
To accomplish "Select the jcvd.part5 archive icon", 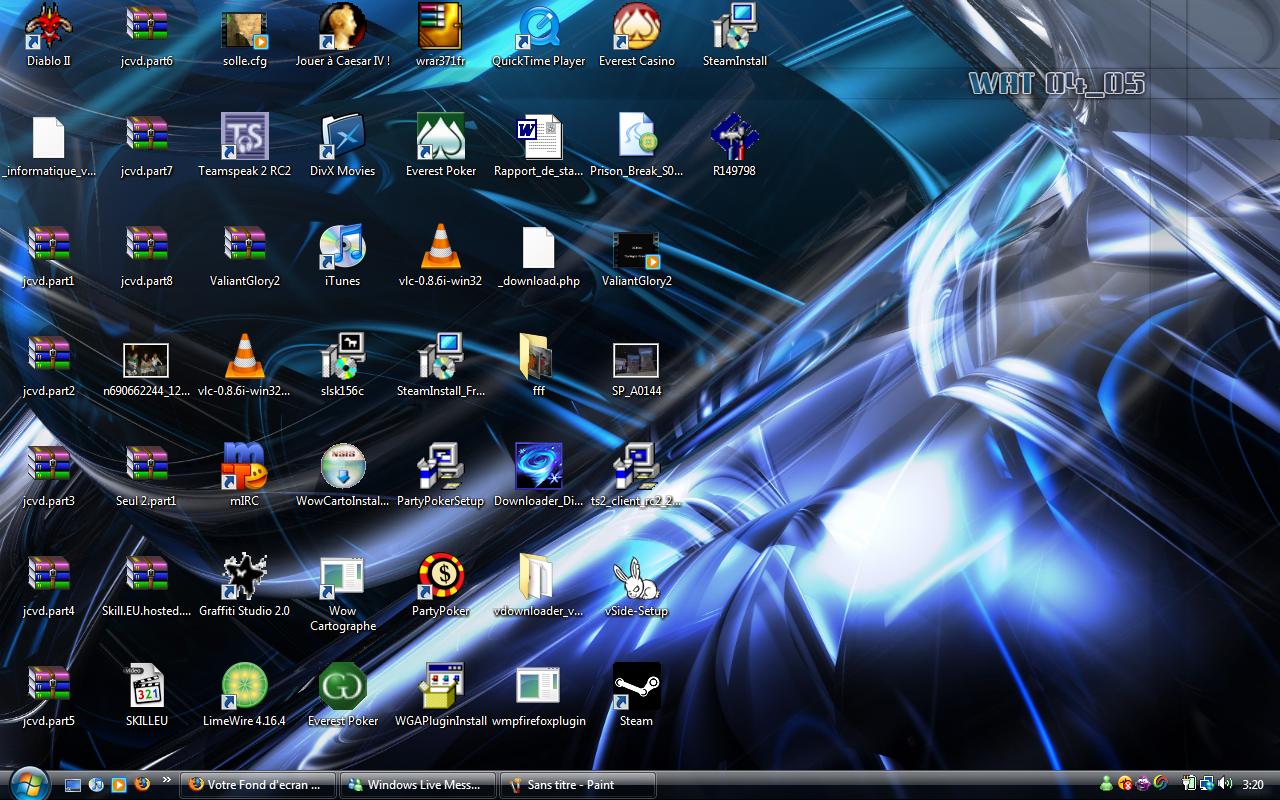I will pyautogui.click(x=48, y=687).
